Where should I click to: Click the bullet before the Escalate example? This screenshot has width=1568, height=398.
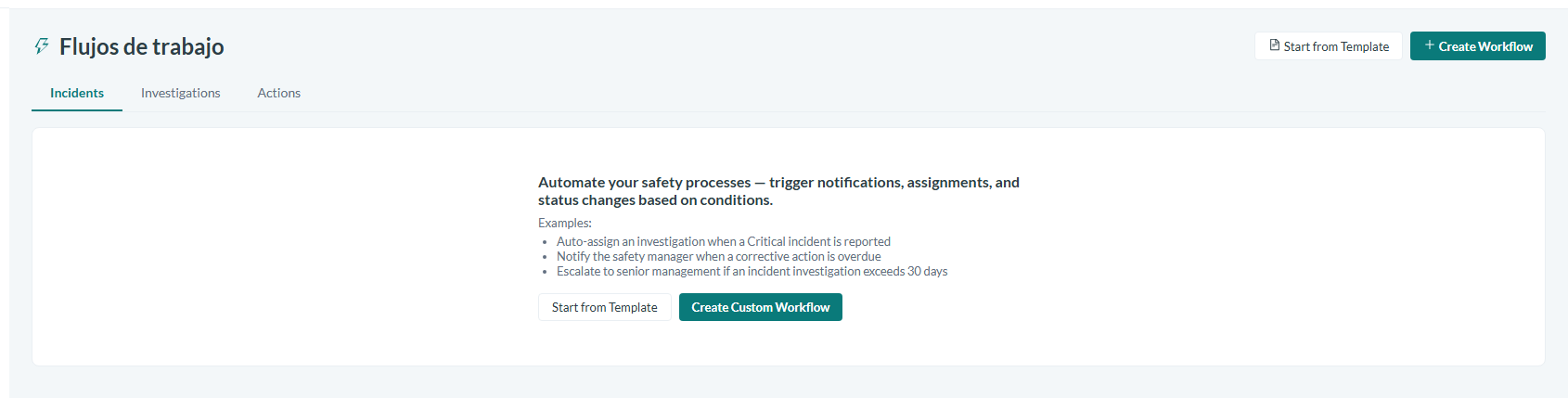545,272
